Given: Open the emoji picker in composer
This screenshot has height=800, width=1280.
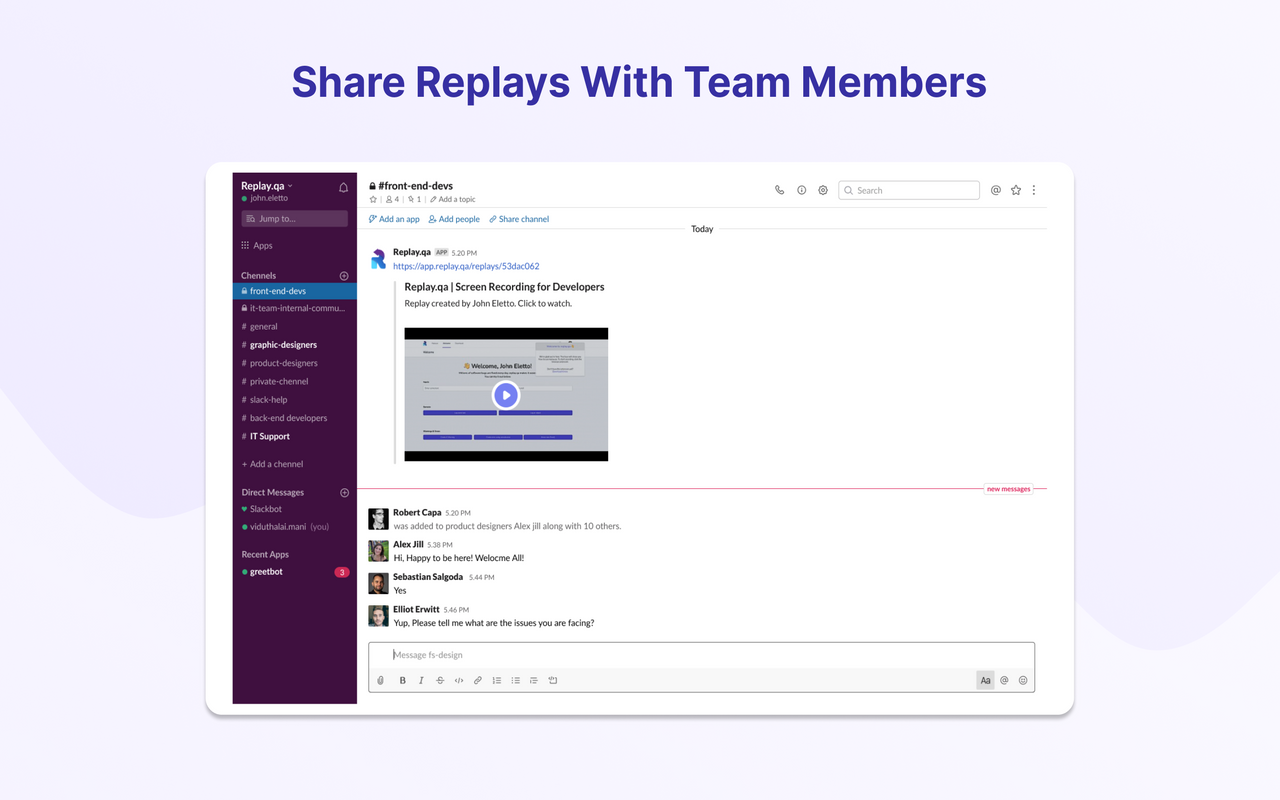Looking at the screenshot, I should [x=1023, y=681].
